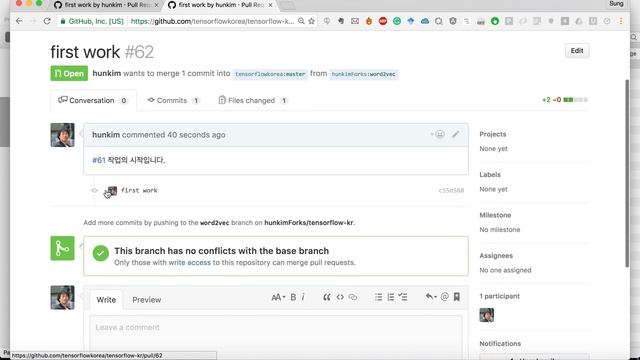
Task: Open the first work commit link
Action: pos(139,190)
